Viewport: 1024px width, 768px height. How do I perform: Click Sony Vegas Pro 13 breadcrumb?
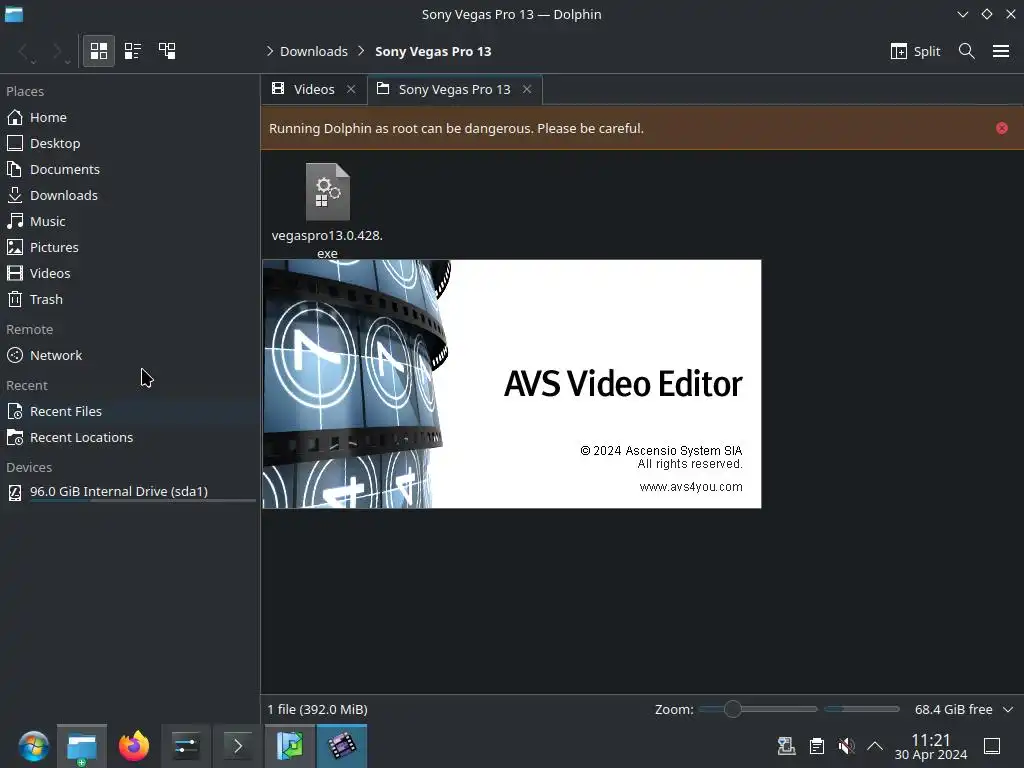[x=433, y=52]
